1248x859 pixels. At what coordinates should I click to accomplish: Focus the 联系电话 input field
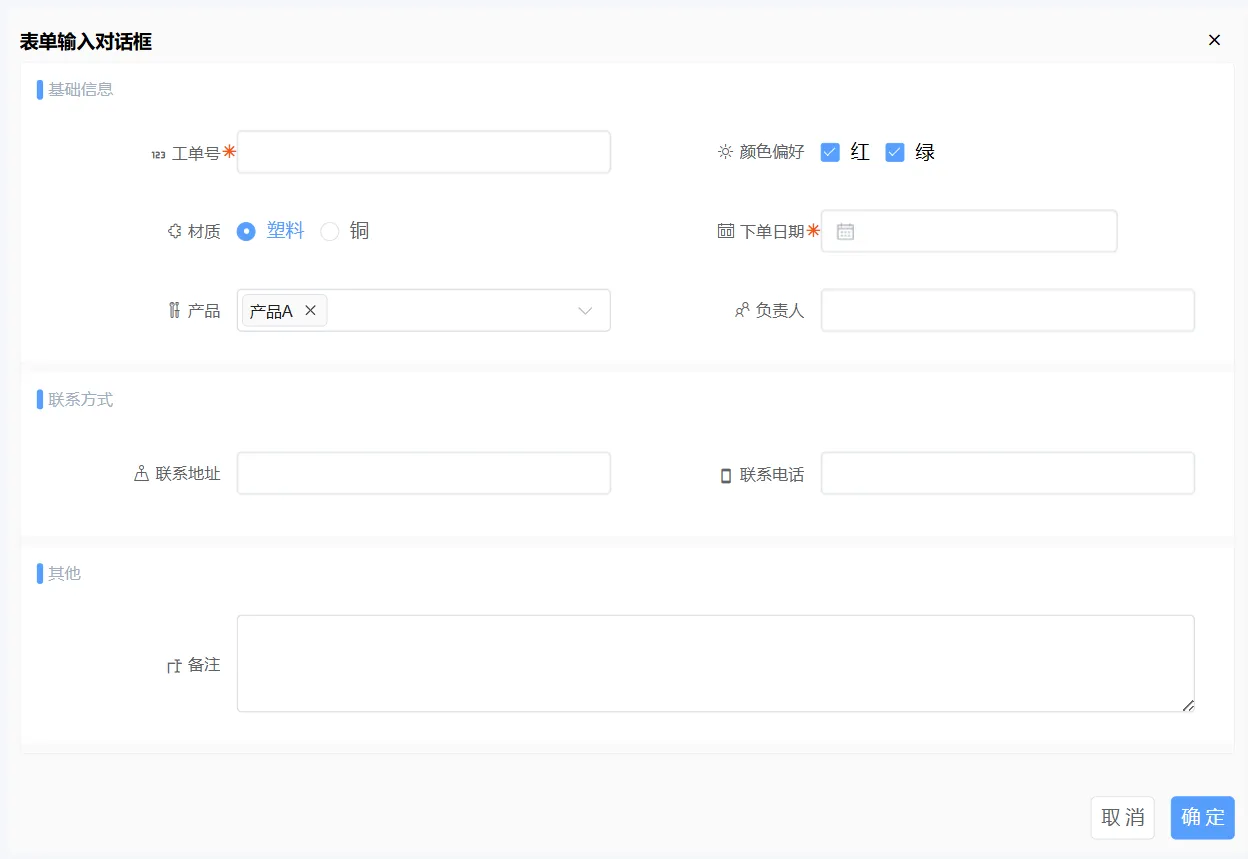1008,473
